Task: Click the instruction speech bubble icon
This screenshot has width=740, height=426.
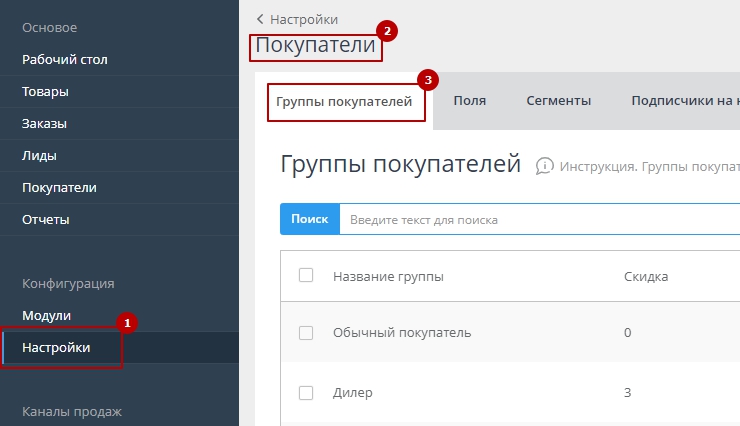Action: [545, 166]
